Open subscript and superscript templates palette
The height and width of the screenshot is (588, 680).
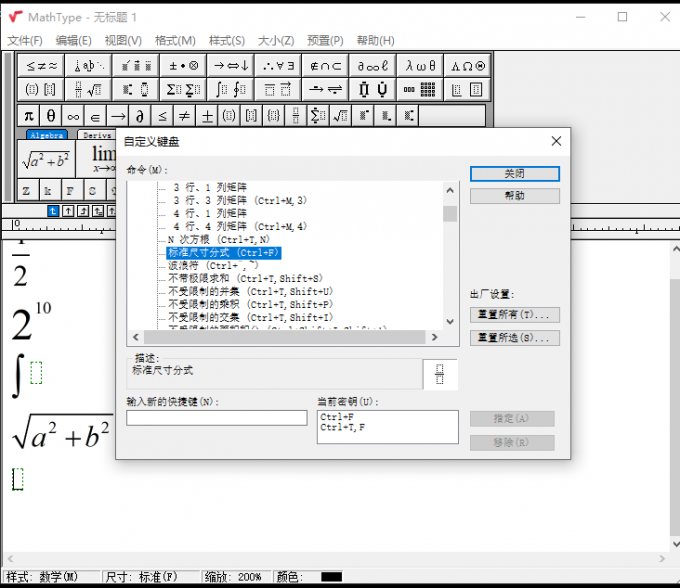click(x=136, y=90)
